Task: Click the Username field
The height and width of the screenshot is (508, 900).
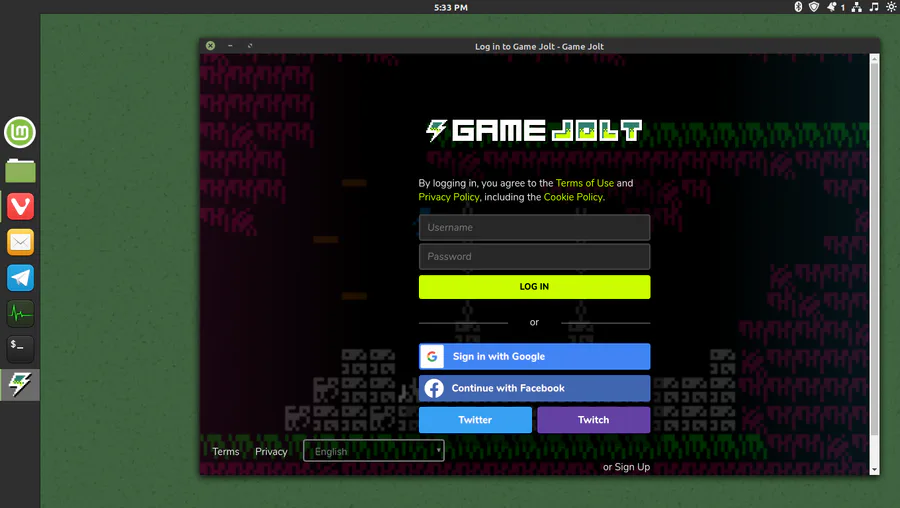Action: click(534, 227)
